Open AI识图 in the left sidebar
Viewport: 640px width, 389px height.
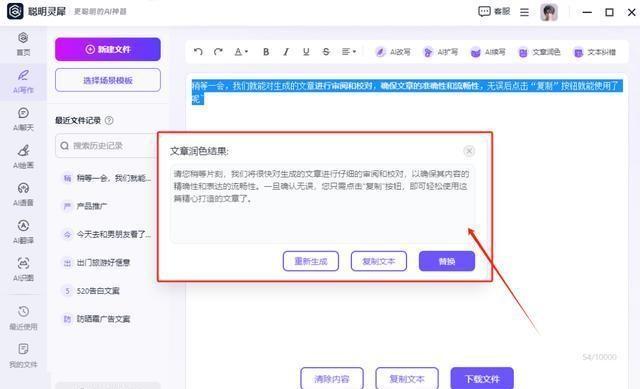pos(23,269)
